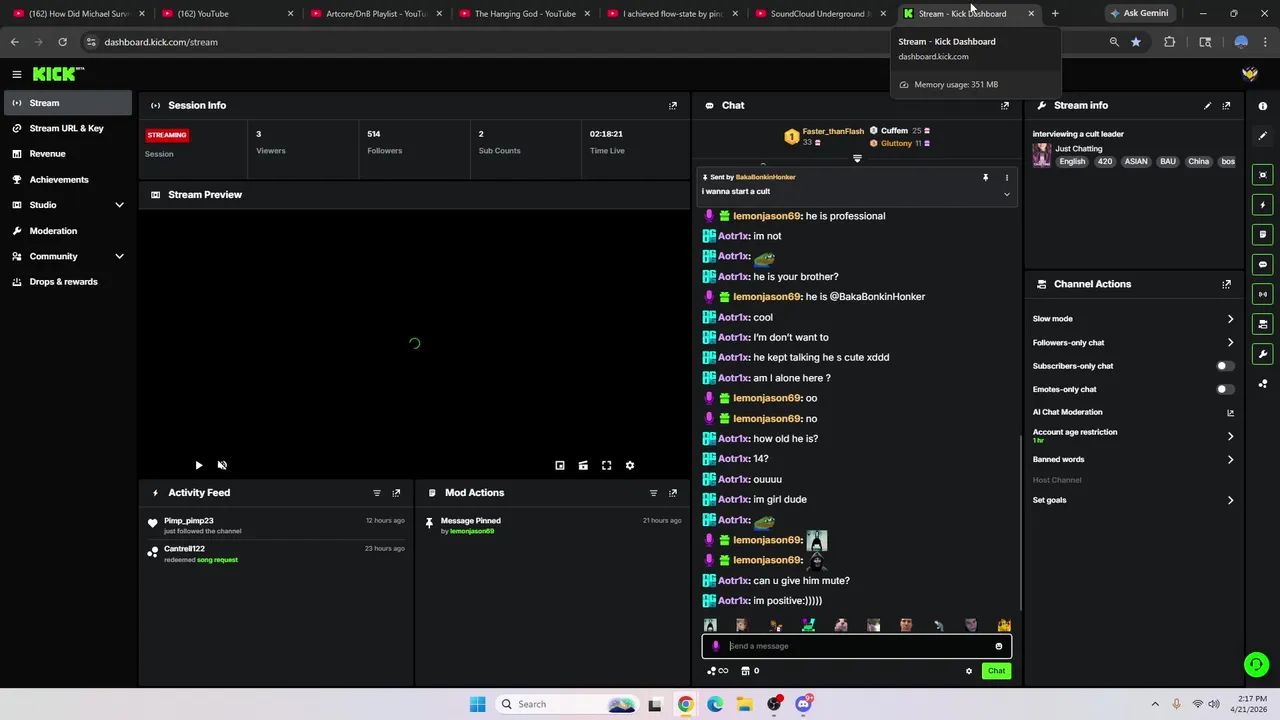Play the stream preview

point(198,465)
